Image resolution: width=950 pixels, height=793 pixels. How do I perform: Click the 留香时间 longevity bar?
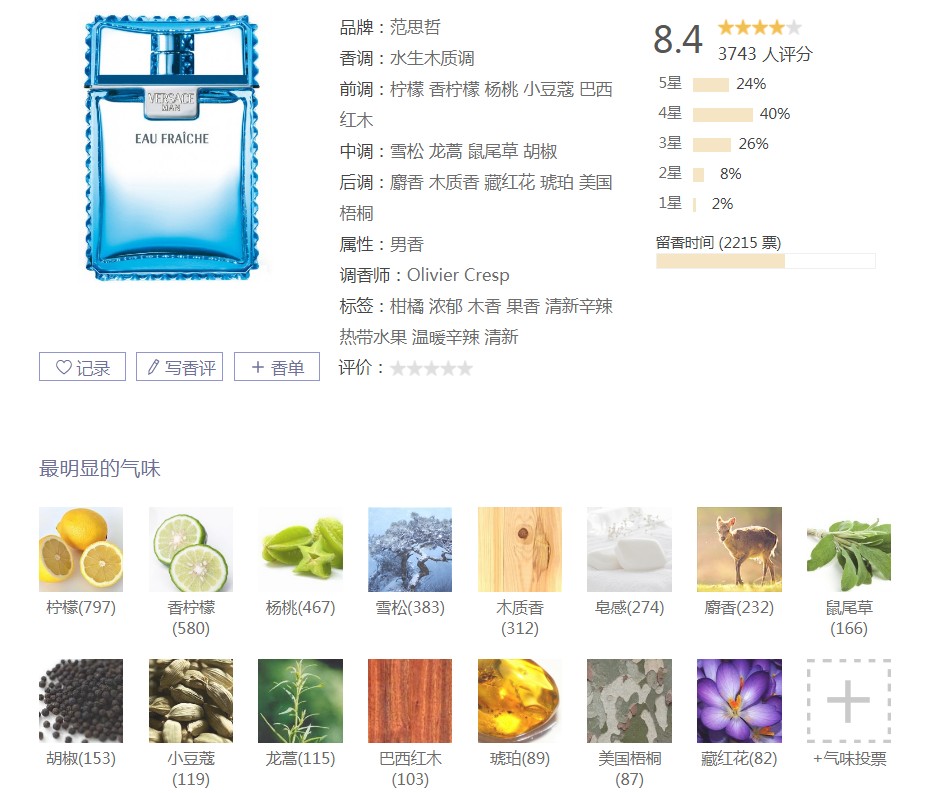click(766, 261)
